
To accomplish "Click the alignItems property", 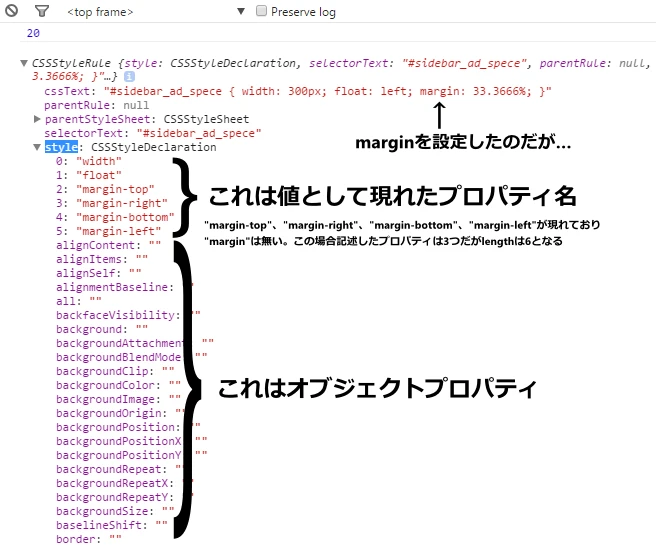I will coord(102,259).
